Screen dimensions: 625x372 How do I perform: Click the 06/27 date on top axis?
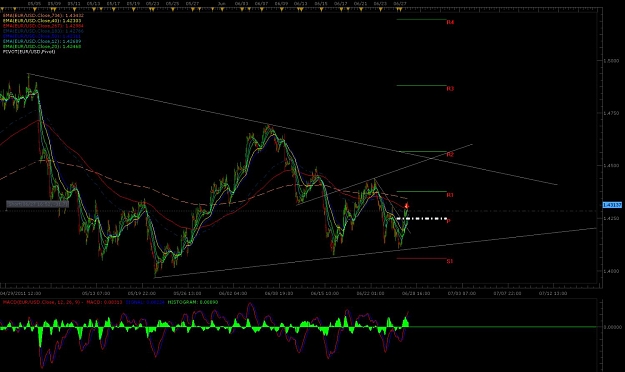click(x=400, y=3)
